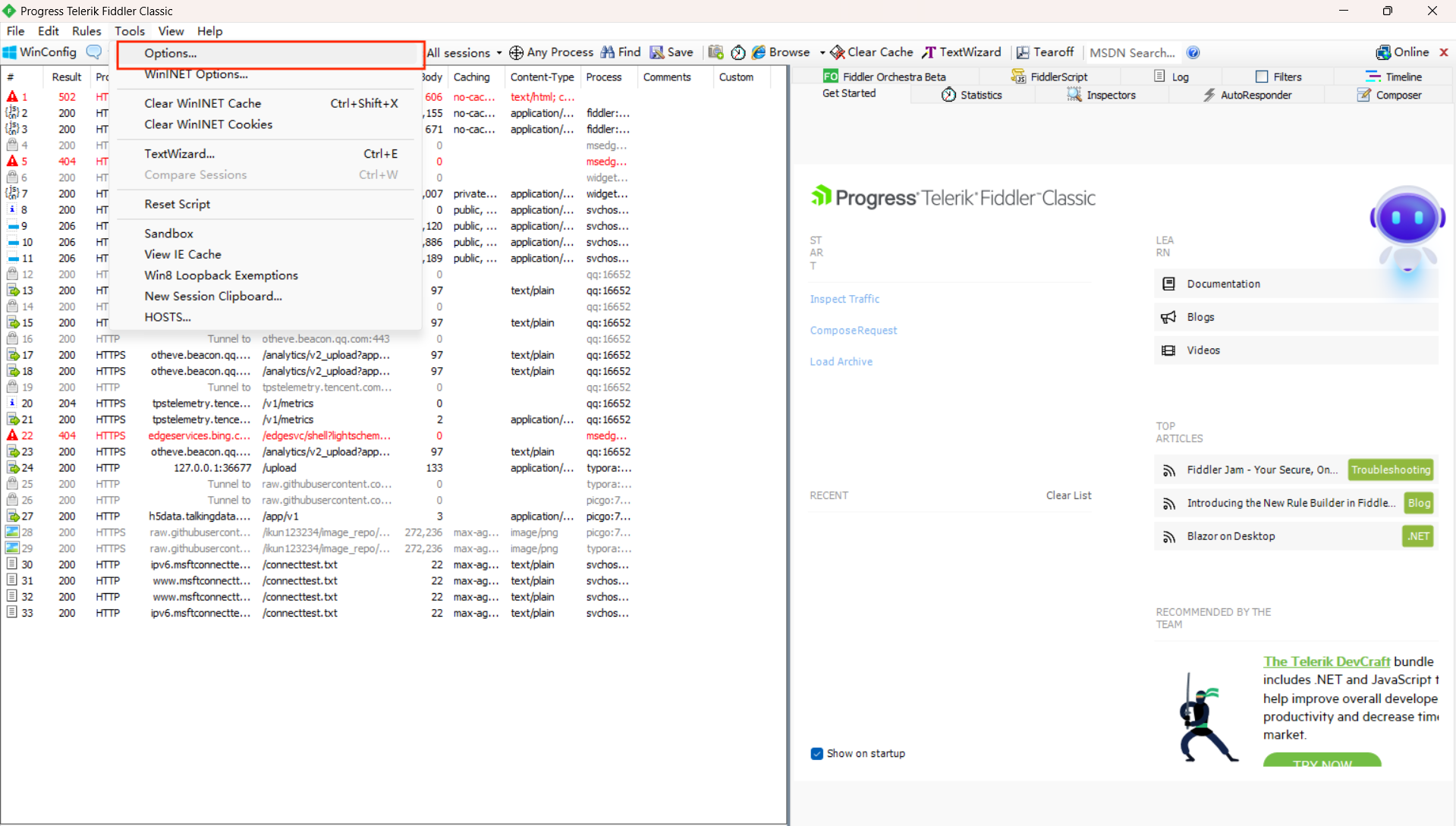Viewport: 1456px width, 826px height.
Task: Select View IE Cache
Action: pyautogui.click(x=266, y=255)
